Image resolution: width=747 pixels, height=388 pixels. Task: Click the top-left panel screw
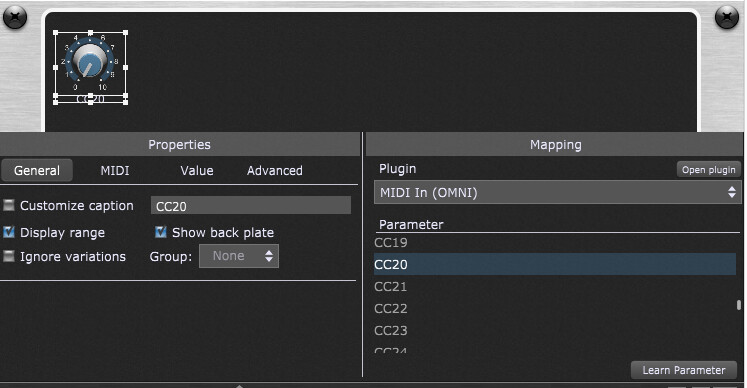[x=15, y=17]
